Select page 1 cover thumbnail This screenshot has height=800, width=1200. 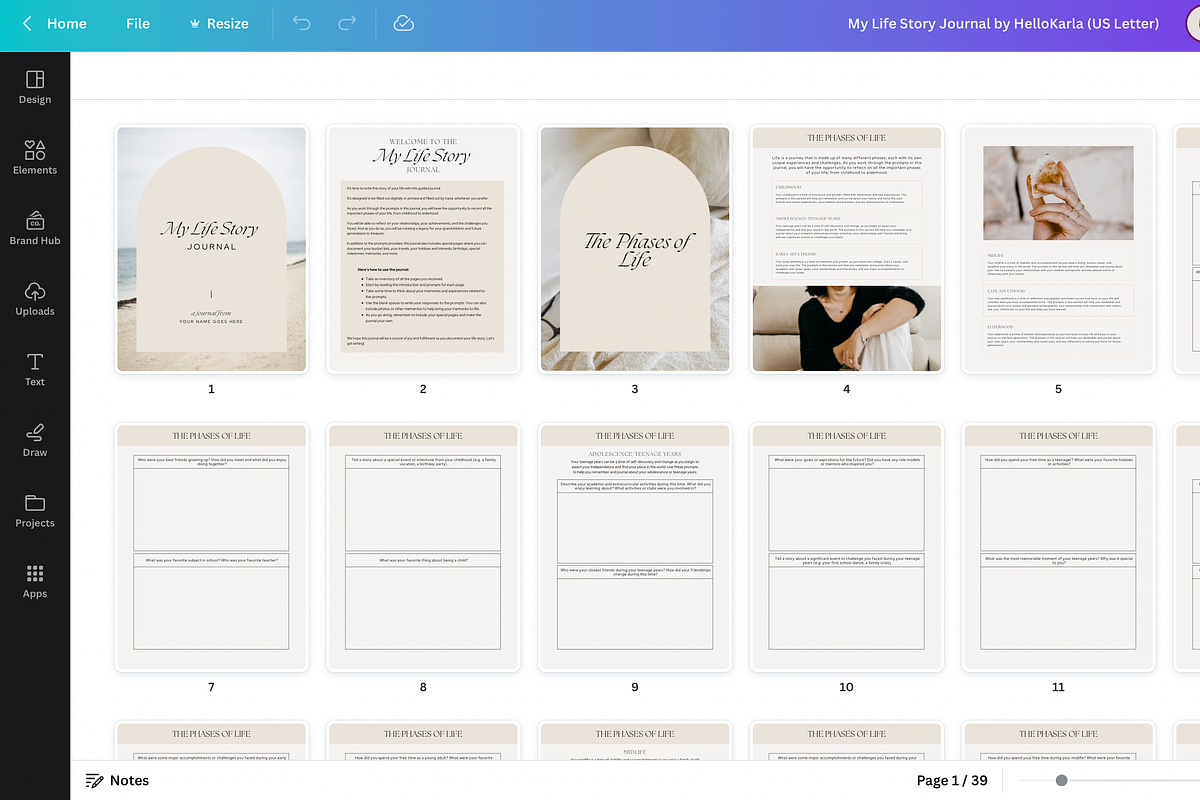point(211,249)
